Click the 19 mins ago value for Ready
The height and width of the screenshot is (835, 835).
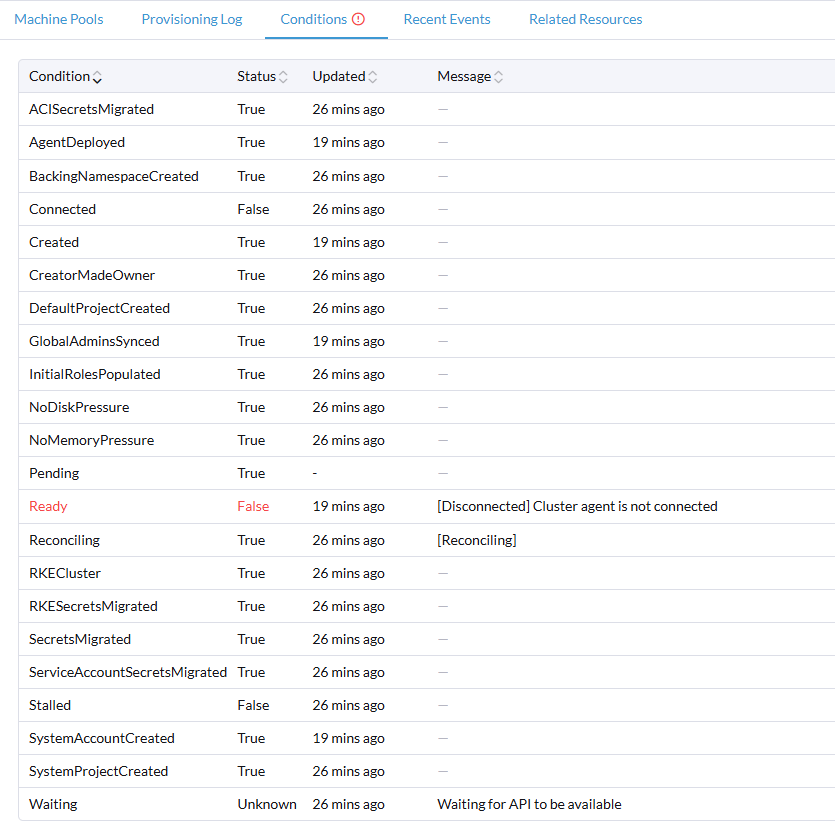click(348, 506)
